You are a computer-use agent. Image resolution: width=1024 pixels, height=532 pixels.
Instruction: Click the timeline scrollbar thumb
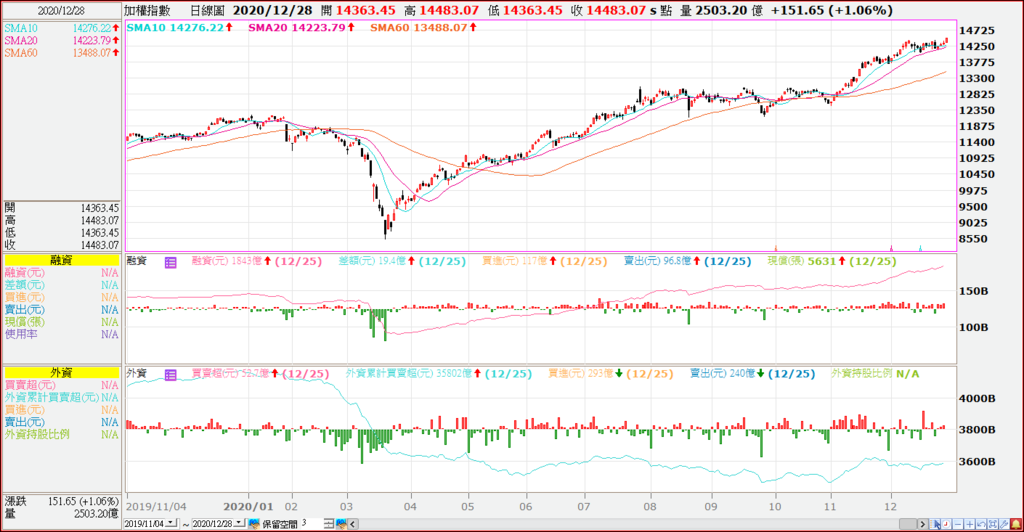pos(908,524)
